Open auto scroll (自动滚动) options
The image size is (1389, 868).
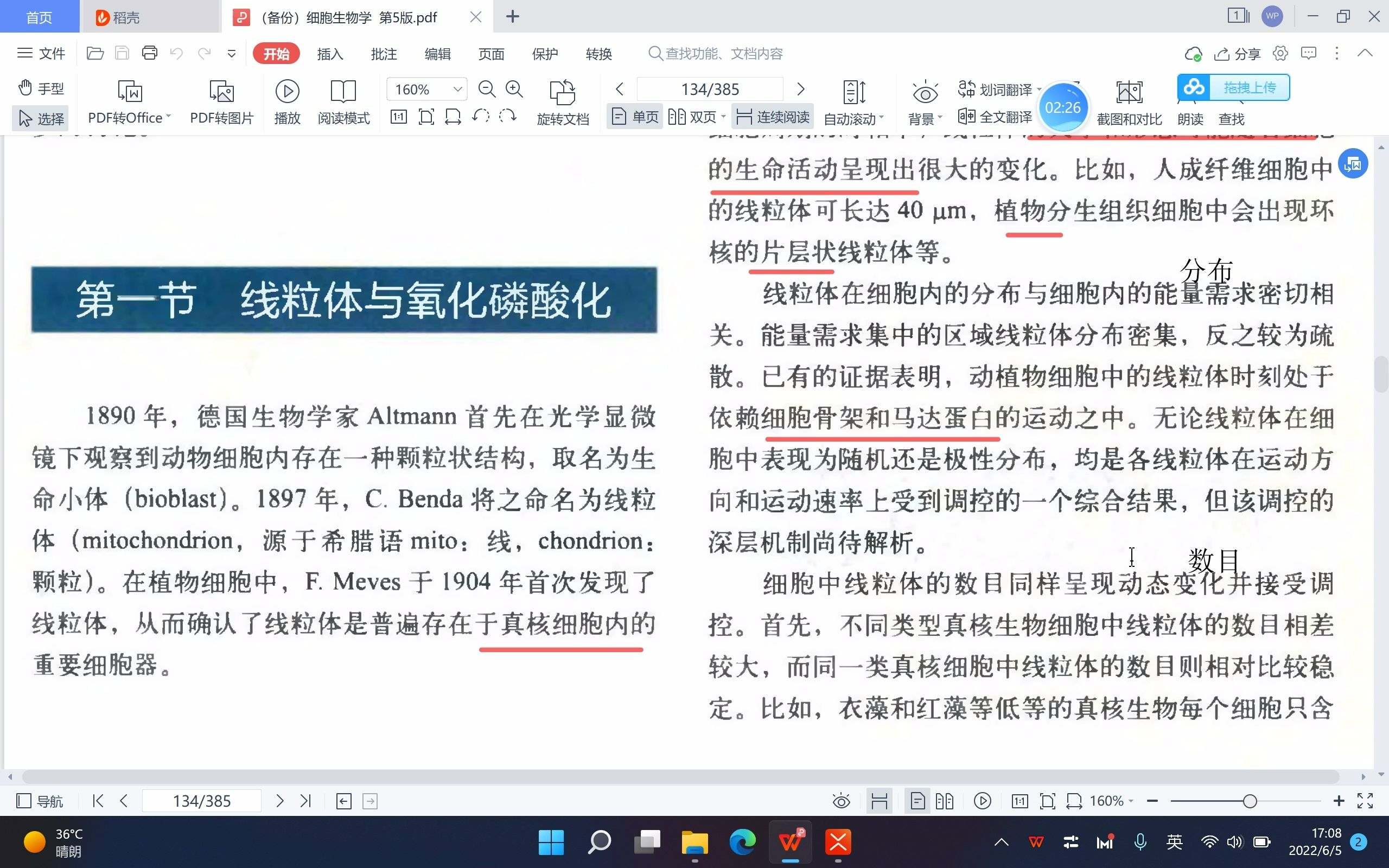[853, 102]
